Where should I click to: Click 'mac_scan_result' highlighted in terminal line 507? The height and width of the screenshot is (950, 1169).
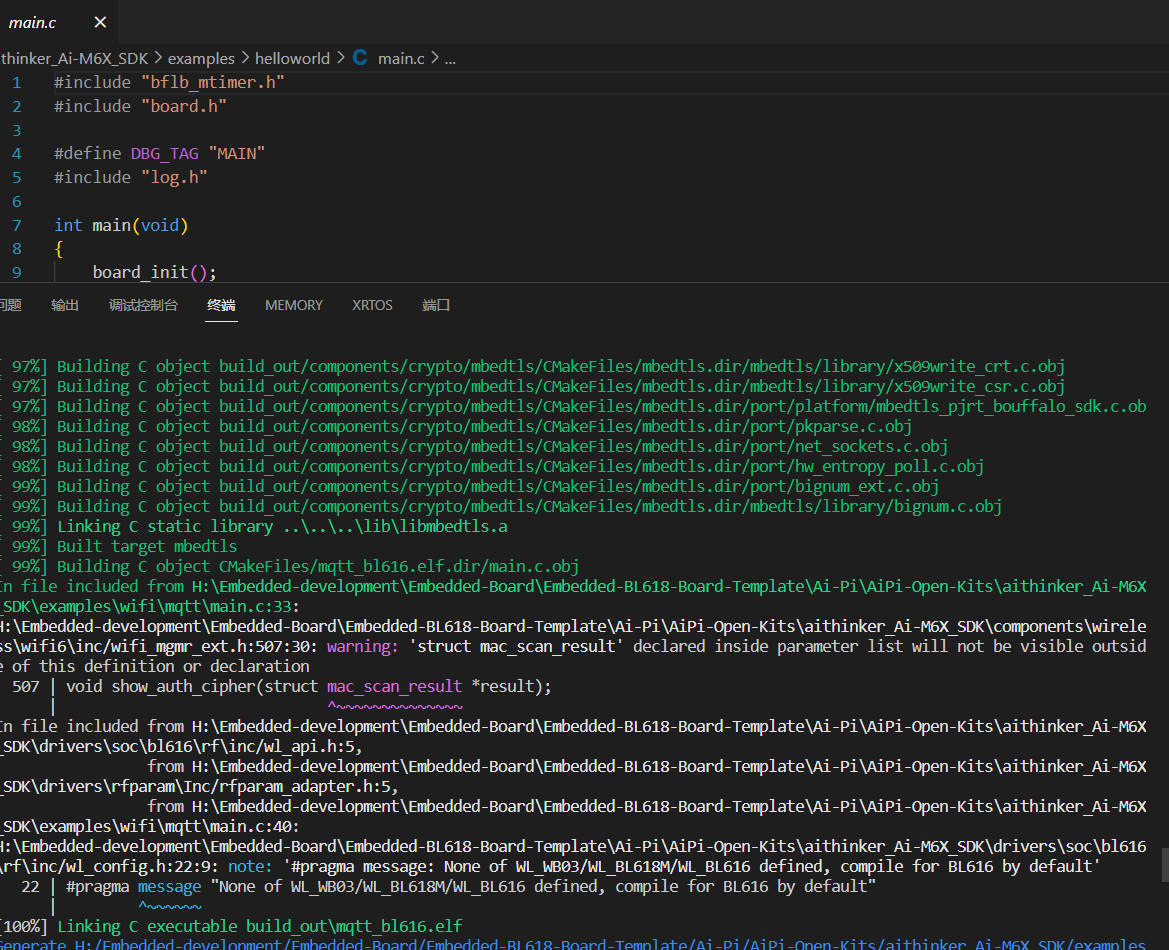(x=394, y=686)
